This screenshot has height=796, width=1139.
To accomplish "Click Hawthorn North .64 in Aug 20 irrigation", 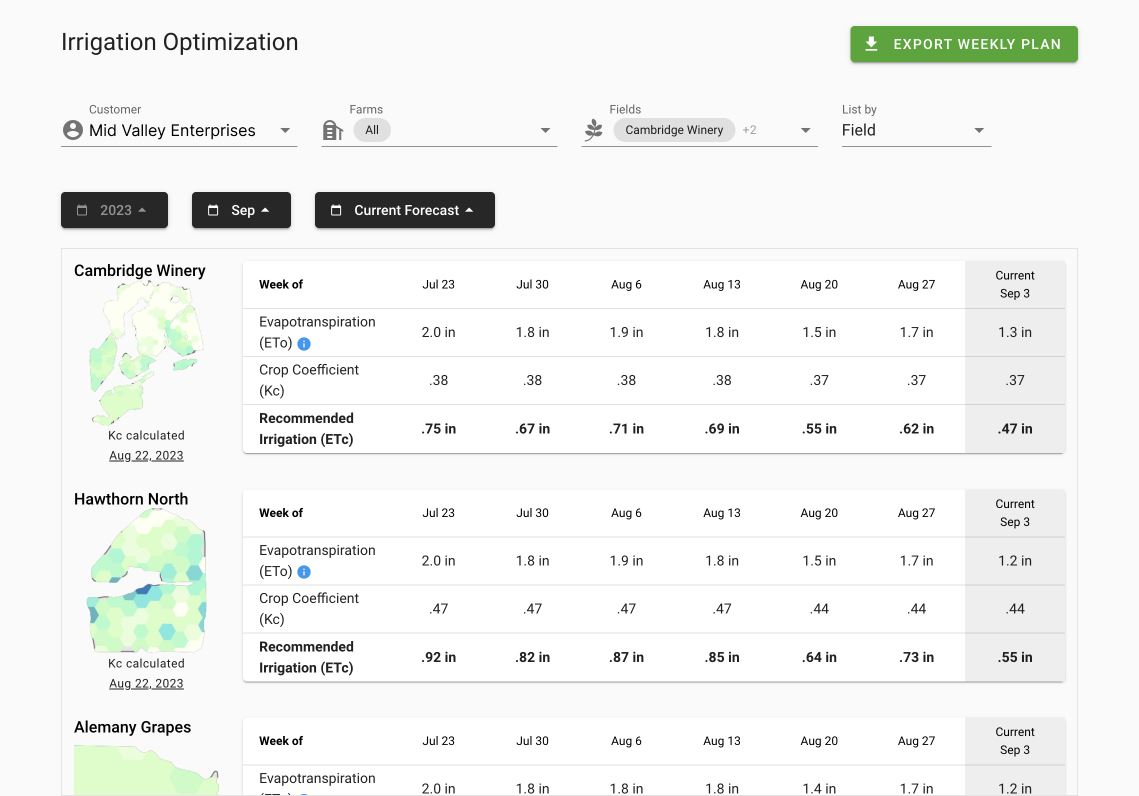I will pos(819,657).
